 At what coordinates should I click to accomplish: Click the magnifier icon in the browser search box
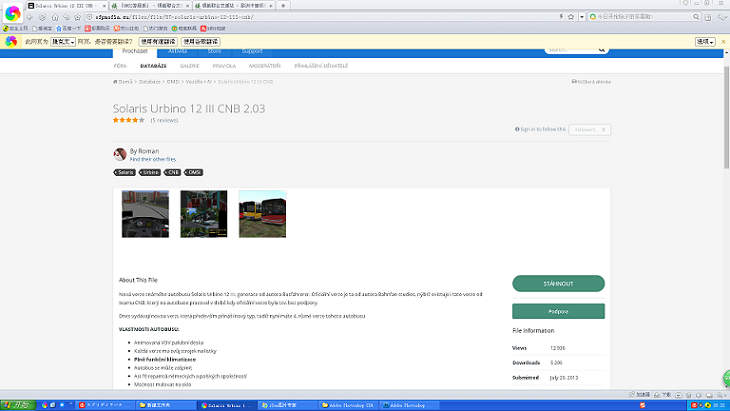coord(696,17)
